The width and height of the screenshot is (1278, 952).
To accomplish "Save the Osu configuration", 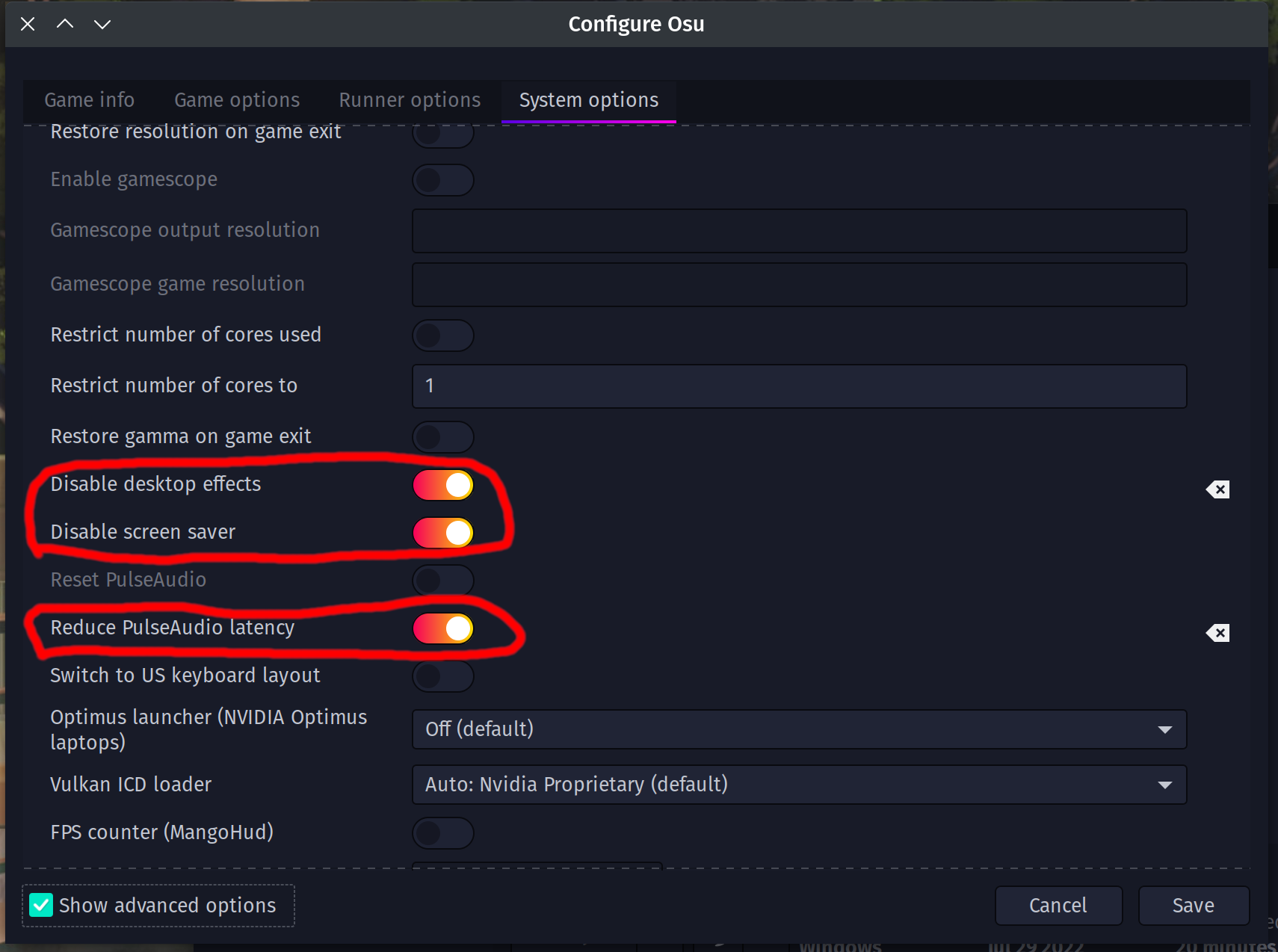I will click(1194, 906).
